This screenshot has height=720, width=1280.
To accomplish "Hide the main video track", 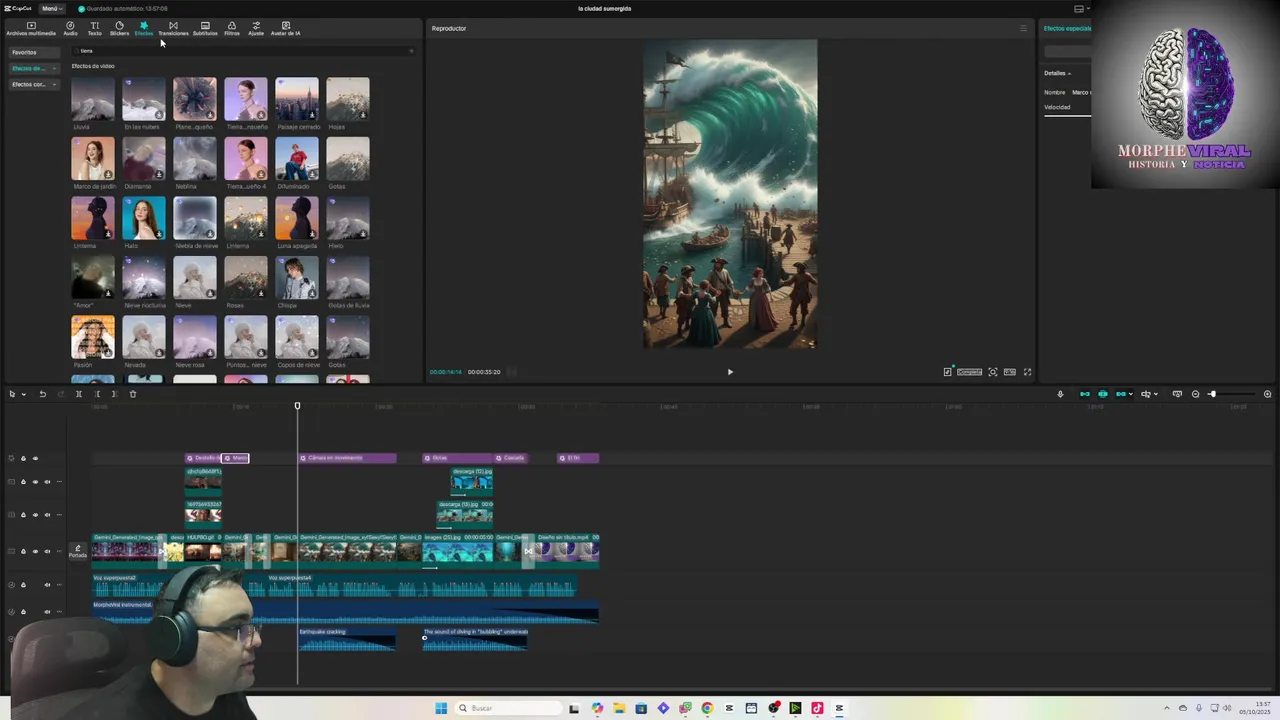I will point(35,551).
